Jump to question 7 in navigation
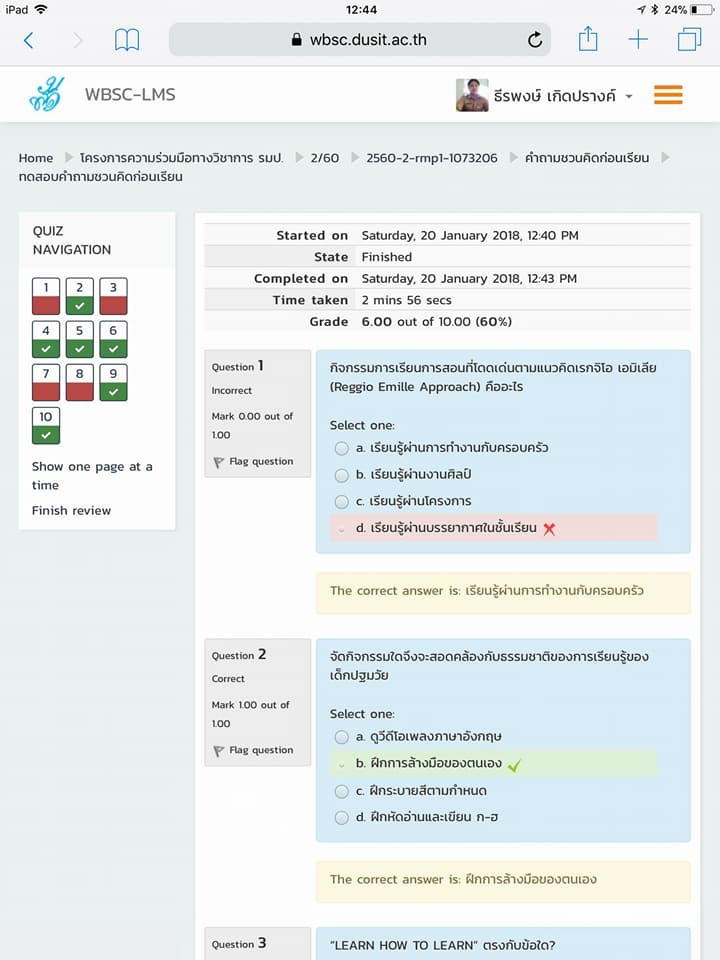The image size is (720, 960). click(46, 382)
